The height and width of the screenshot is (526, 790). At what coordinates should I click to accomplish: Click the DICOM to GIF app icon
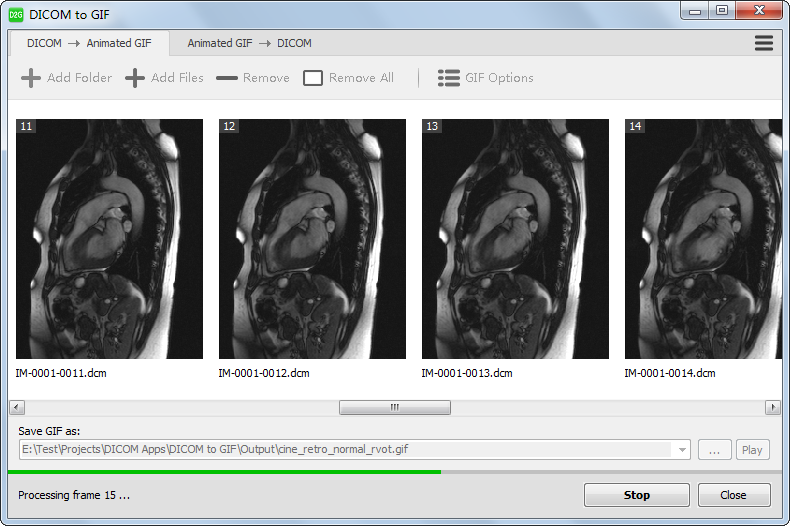[16, 14]
